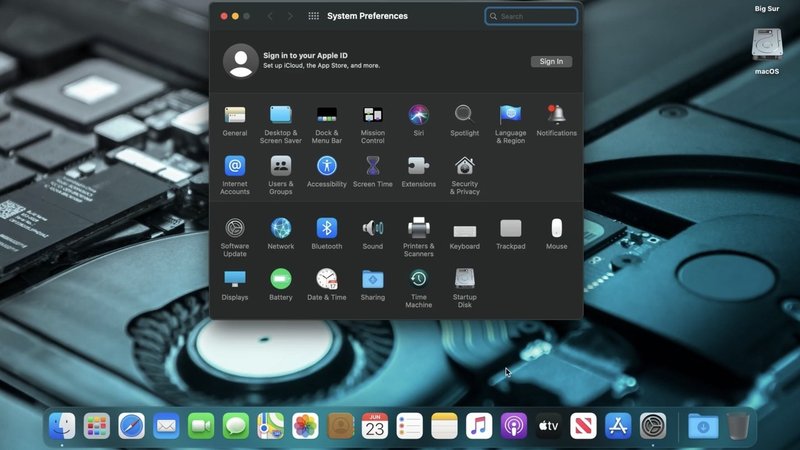800x450 pixels.
Task: Open Language & Region settings
Action: pyautogui.click(x=510, y=124)
